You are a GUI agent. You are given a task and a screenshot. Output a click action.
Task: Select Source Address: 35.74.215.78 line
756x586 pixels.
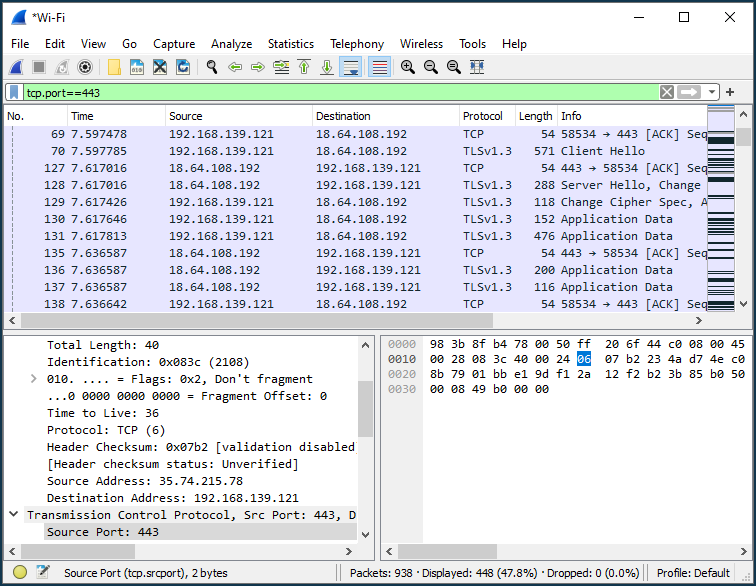tap(145, 481)
